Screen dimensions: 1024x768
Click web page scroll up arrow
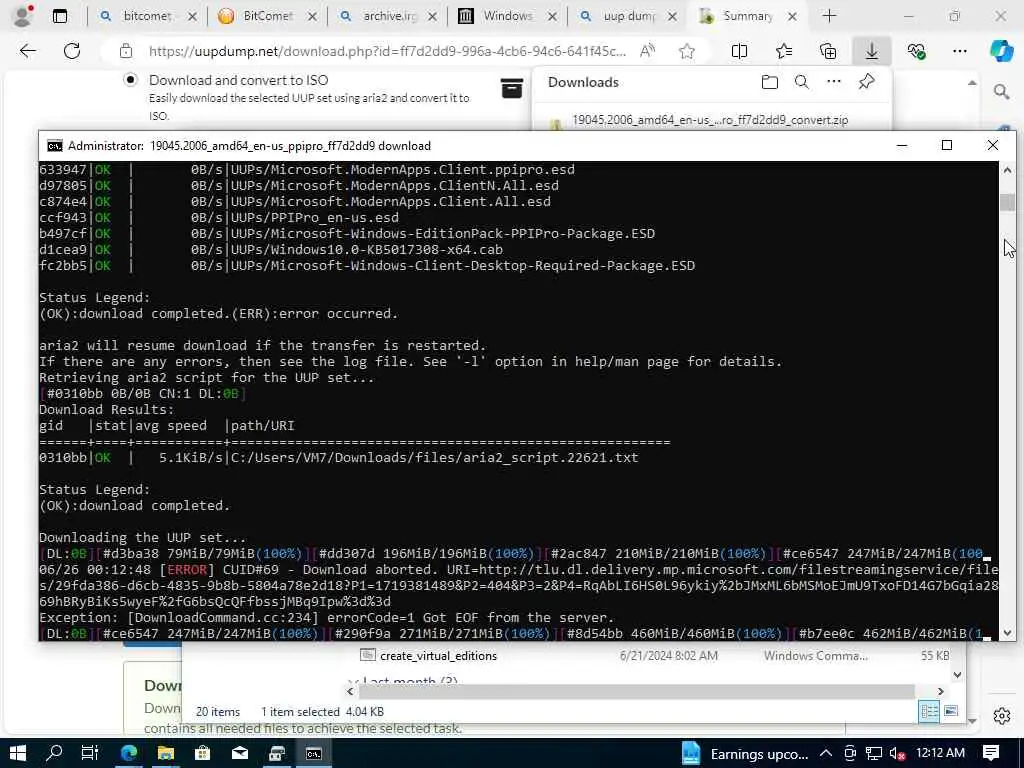click(x=972, y=83)
